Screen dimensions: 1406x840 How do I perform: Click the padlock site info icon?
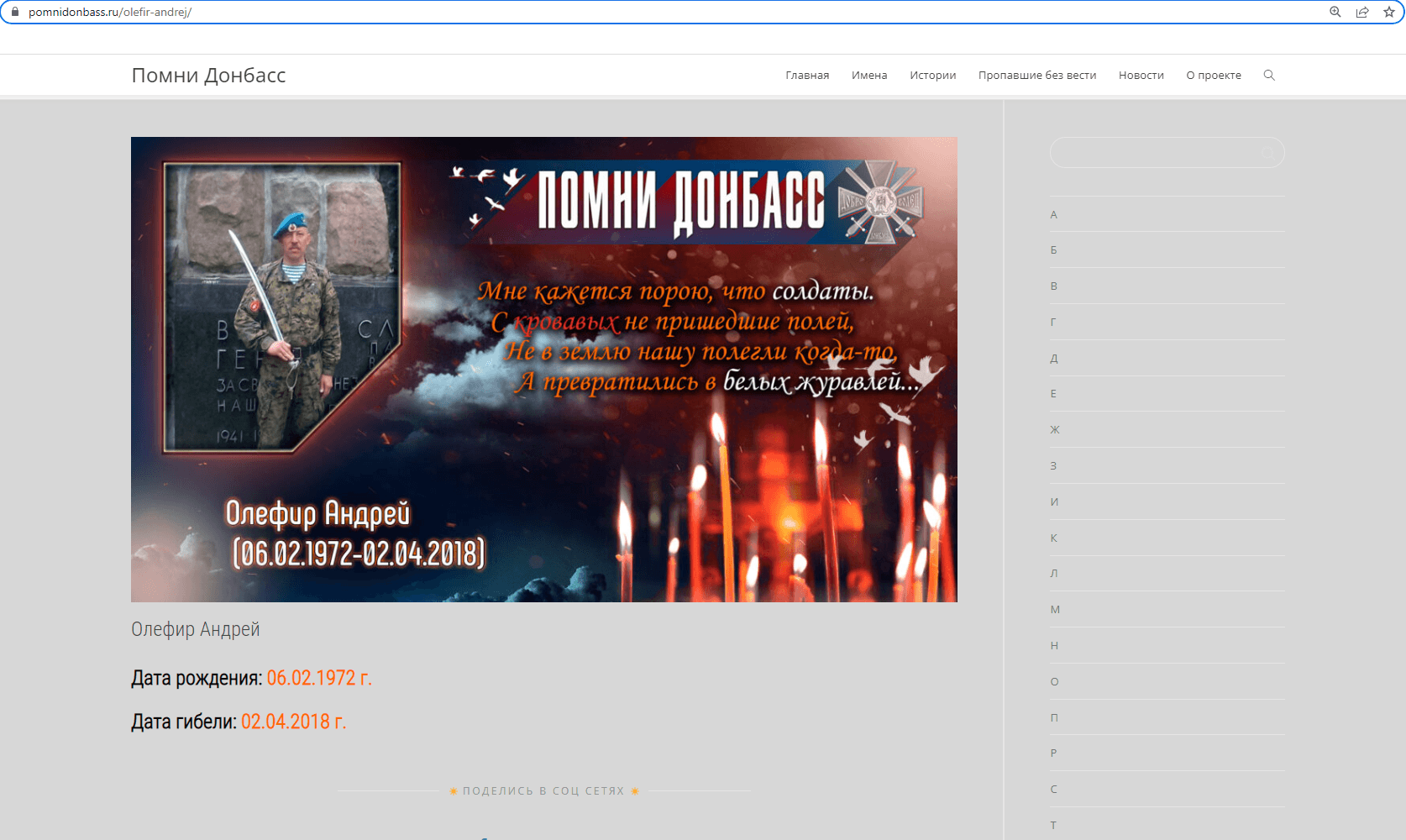tap(14, 12)
